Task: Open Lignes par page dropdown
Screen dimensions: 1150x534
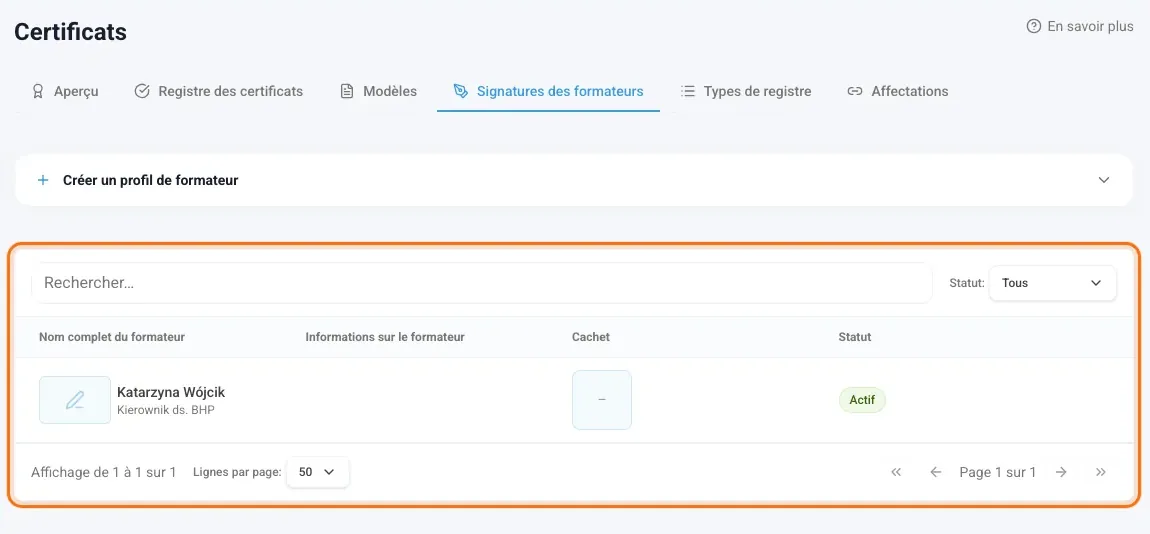Action: coord(318,472)
